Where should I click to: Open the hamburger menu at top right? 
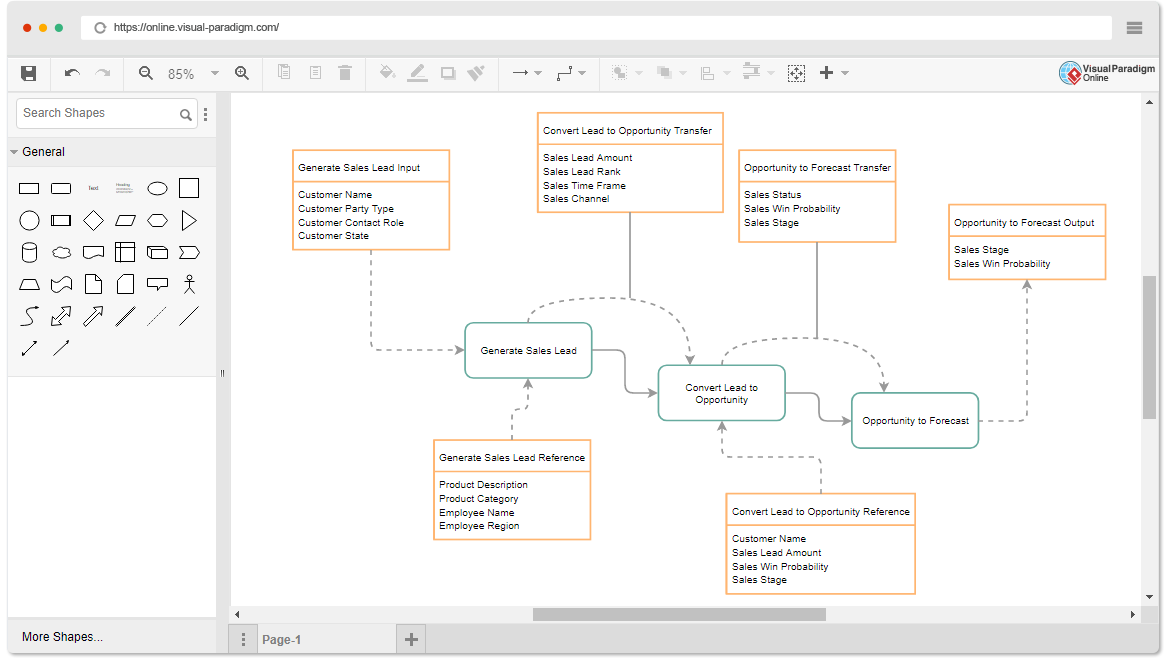pyautogui.click(x=1134, y=27)
